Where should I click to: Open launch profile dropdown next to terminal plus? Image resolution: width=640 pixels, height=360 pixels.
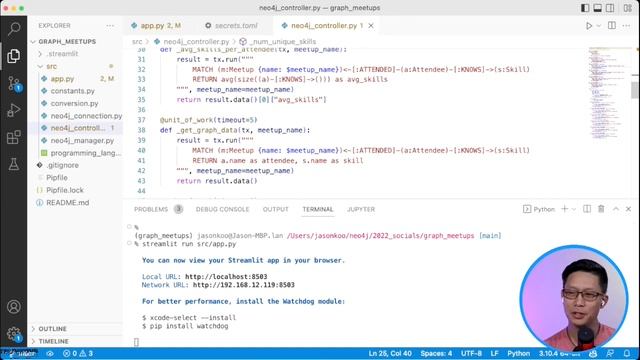click(x=574, y=209)
